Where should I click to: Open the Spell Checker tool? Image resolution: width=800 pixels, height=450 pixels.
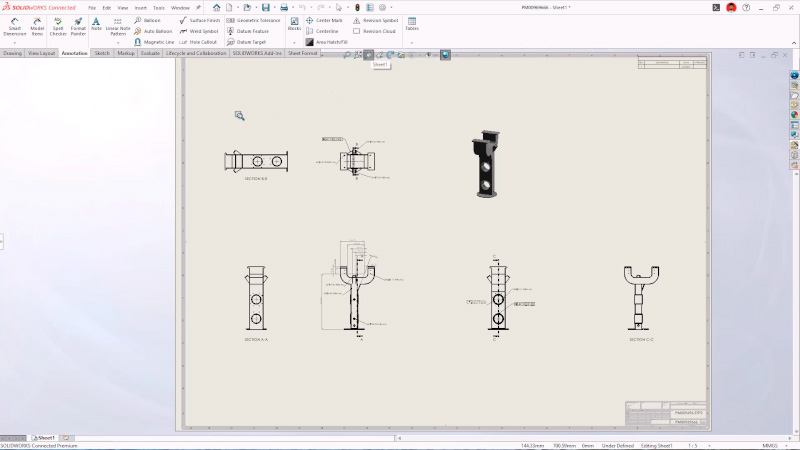pyautogui.click(x=58, y=27)
